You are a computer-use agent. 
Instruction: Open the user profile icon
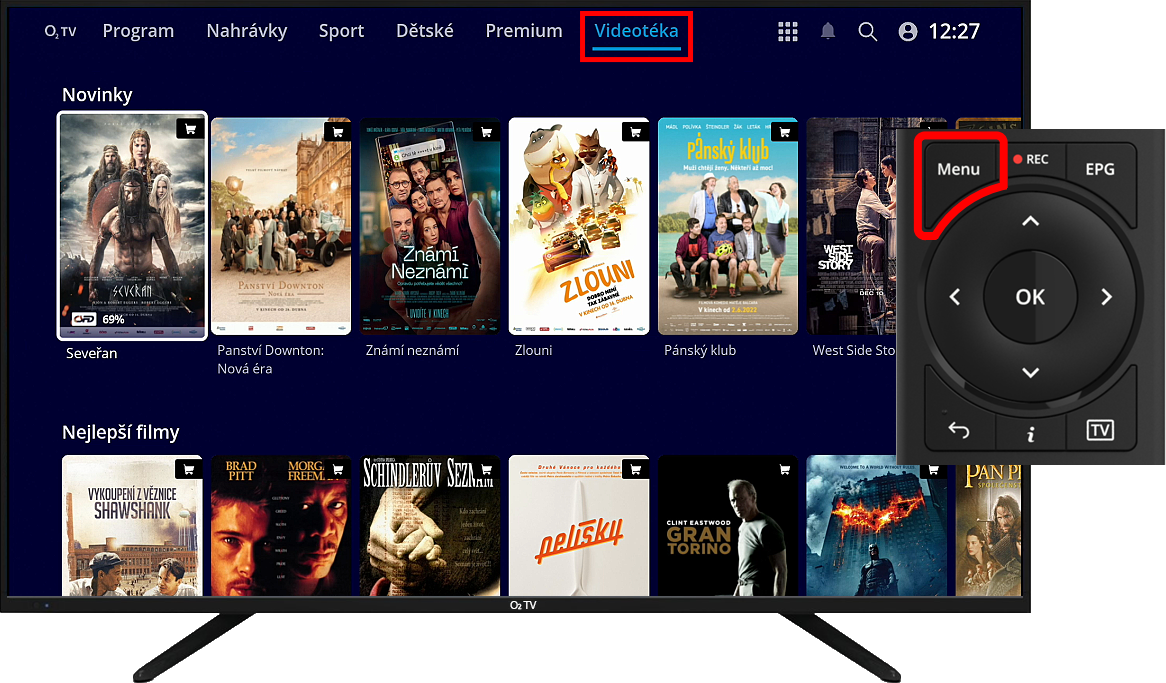(x=908, y=32)
